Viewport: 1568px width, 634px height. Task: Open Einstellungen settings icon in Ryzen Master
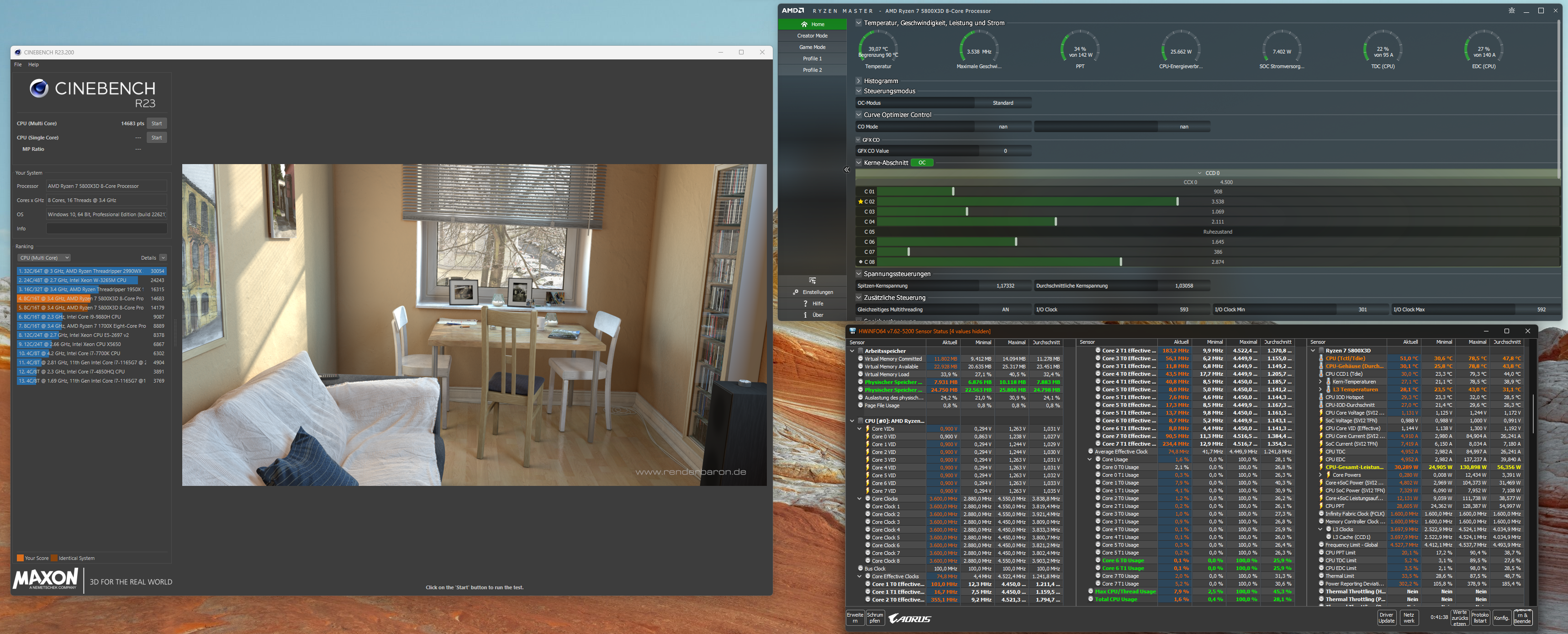[x=796, y=293]
